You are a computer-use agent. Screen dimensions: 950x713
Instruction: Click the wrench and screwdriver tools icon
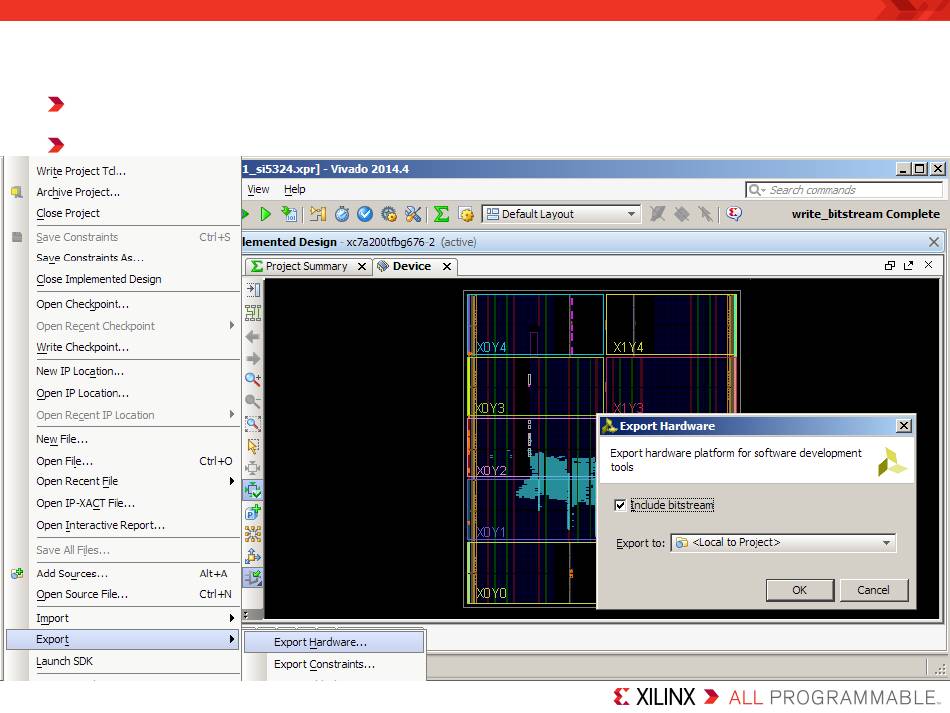[413, 214]
